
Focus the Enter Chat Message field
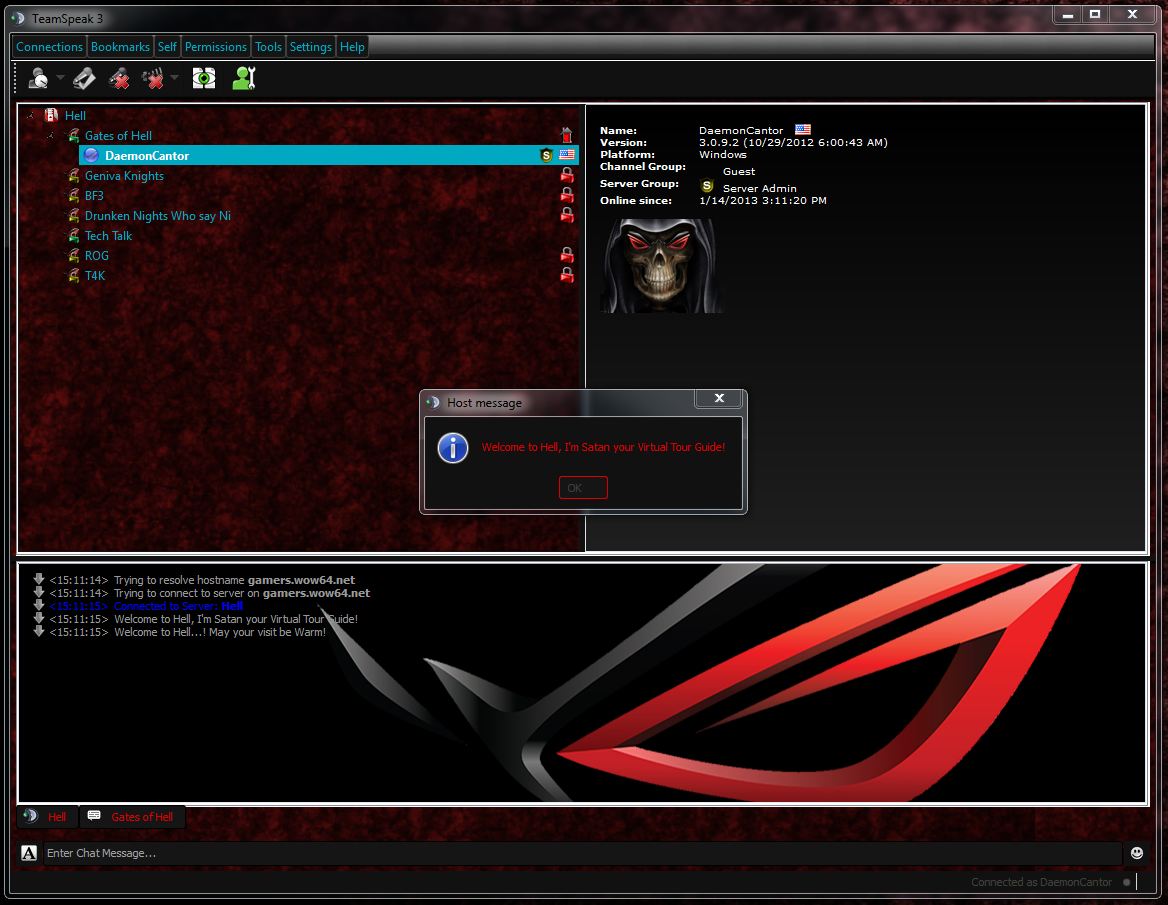pyautogui.click(x=582, y=853)
